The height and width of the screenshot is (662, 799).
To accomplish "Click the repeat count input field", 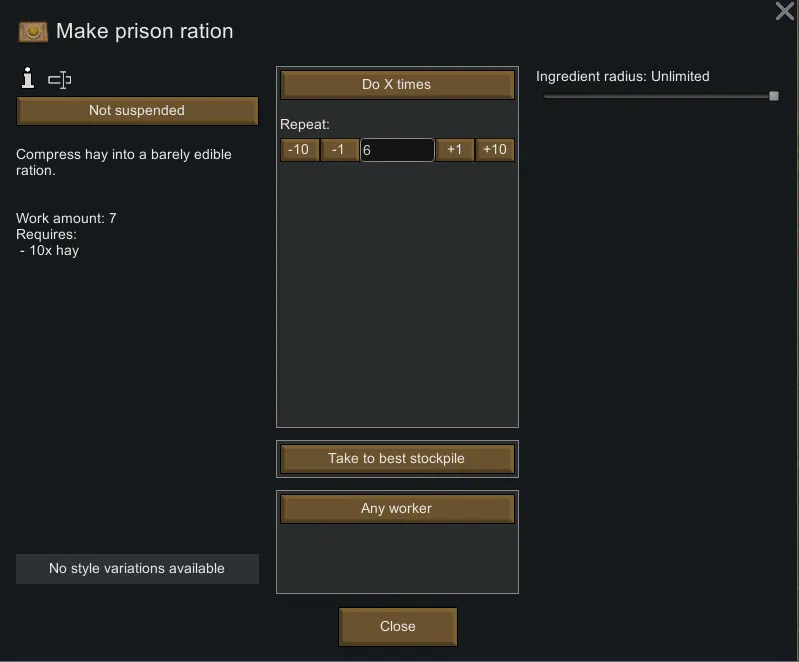I will (397, 150).
